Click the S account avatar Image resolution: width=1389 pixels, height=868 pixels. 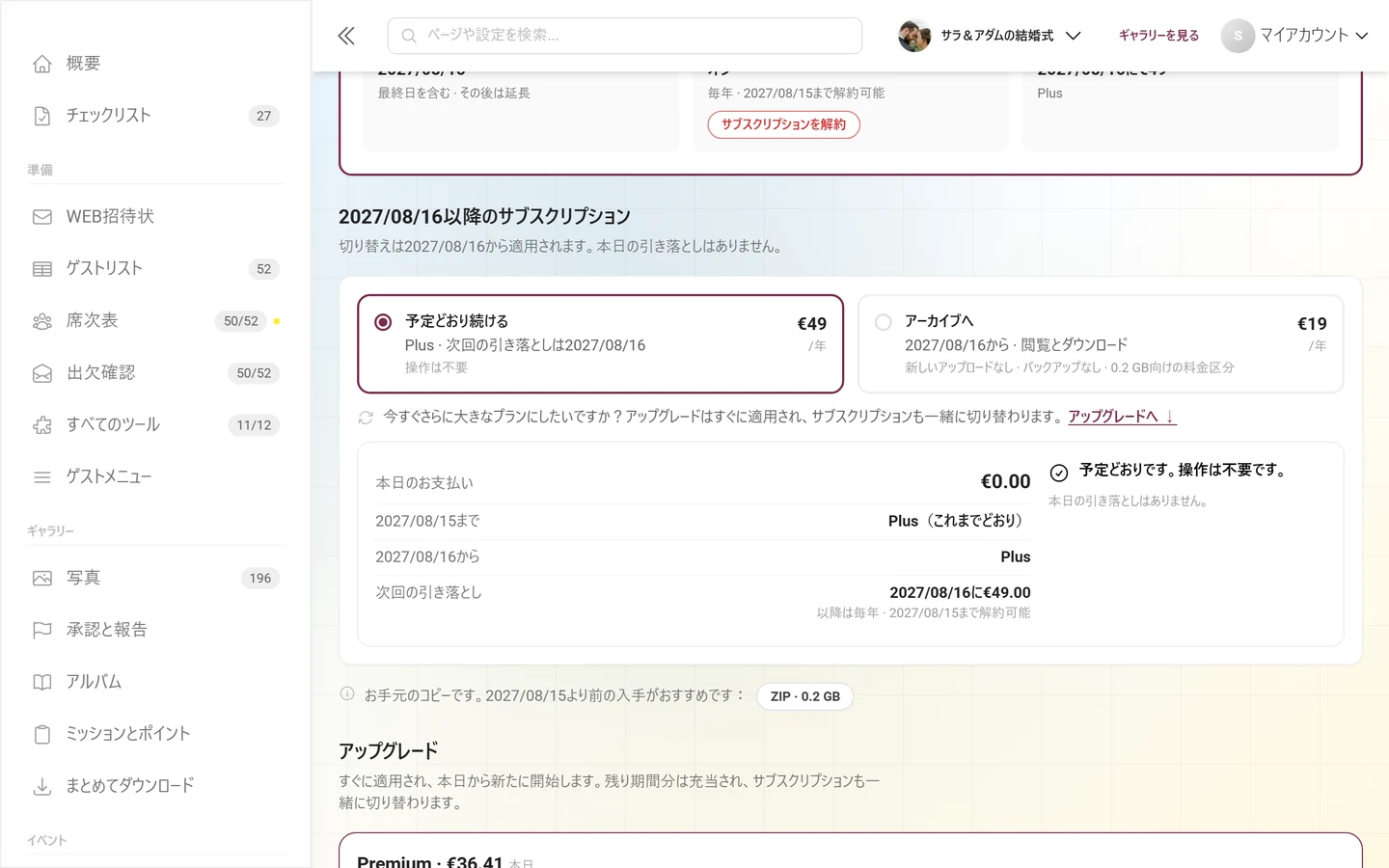[1238, 36]
